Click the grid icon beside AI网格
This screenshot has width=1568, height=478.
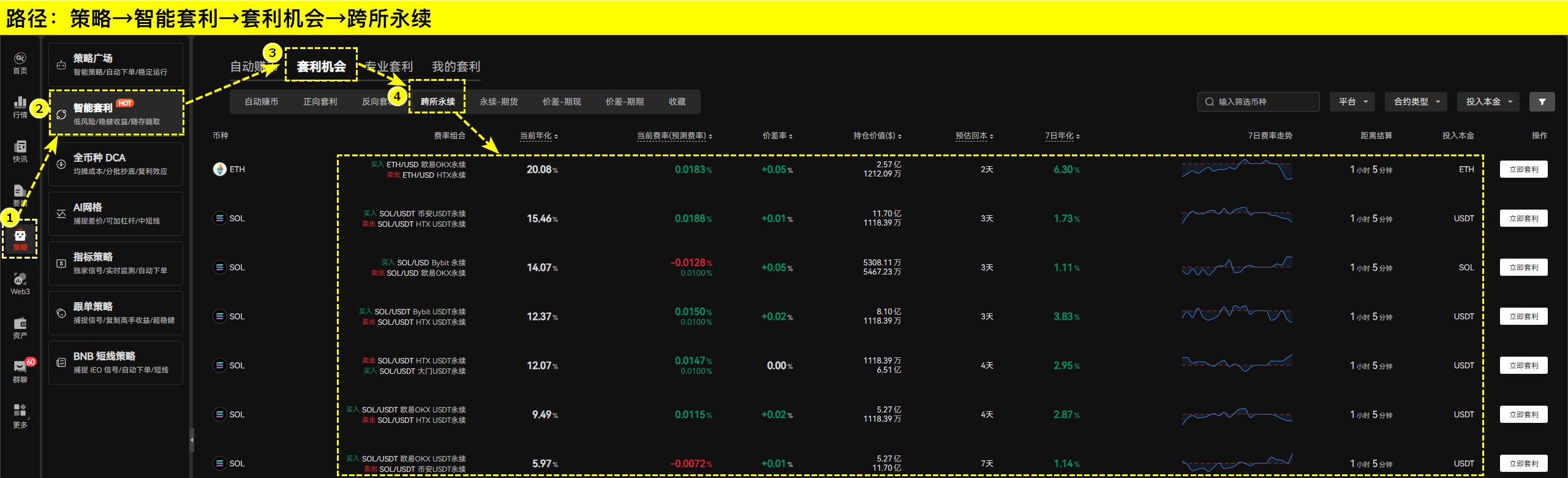click(x=61, y=214)
